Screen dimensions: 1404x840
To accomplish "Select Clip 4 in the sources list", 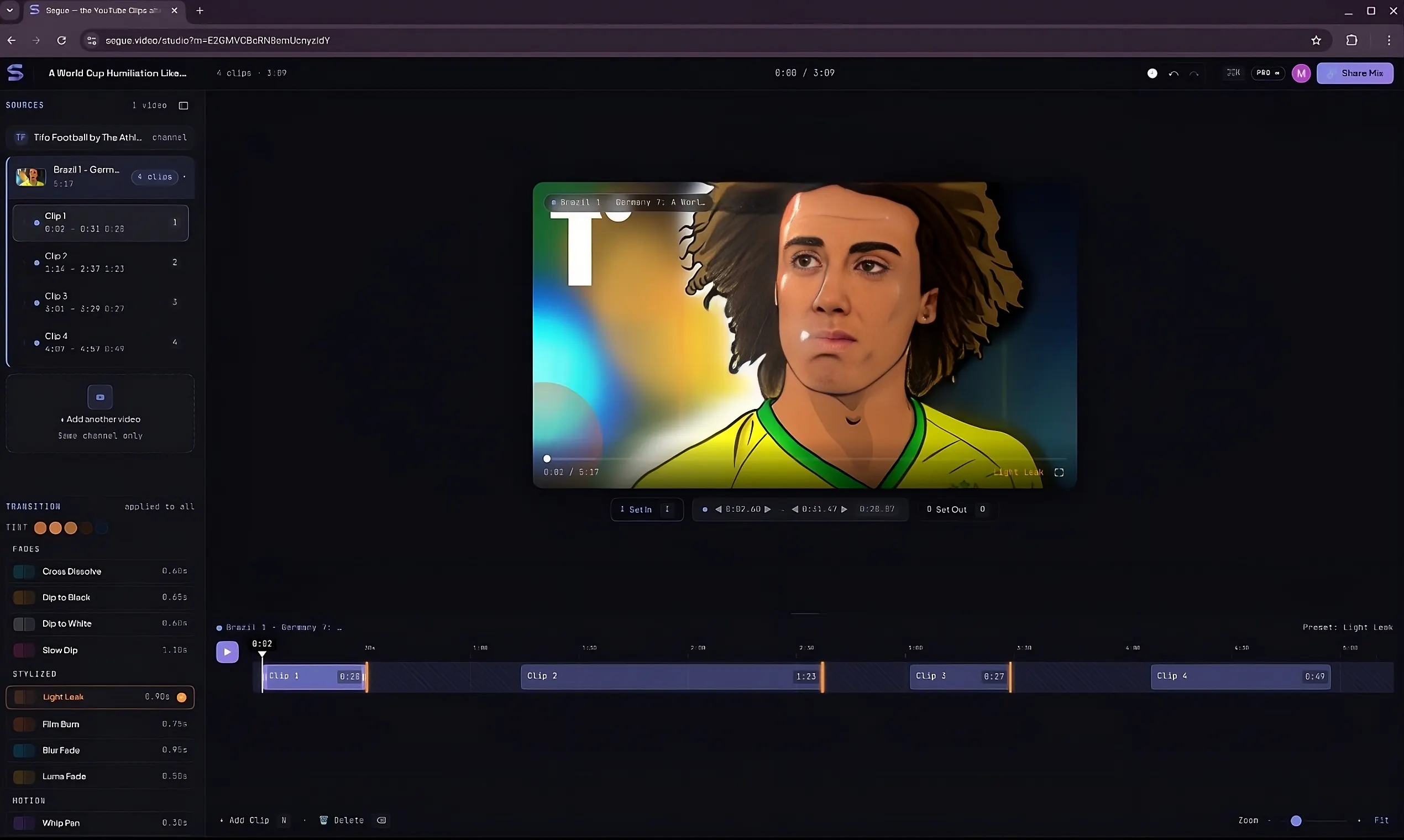I will point(100,342).
